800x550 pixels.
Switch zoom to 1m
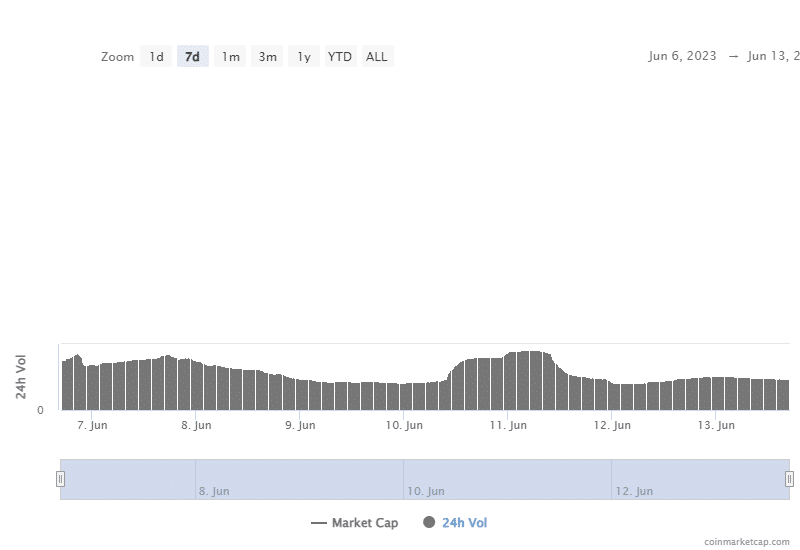pyautogui.click(x=230, y=57)
